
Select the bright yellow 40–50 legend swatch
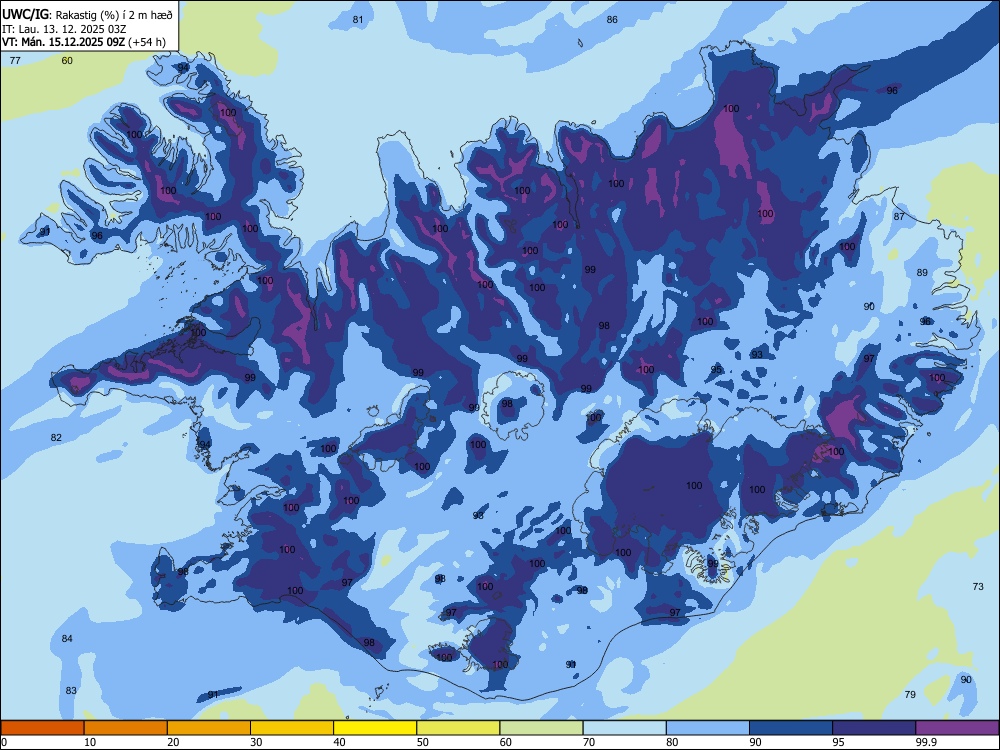375,728
